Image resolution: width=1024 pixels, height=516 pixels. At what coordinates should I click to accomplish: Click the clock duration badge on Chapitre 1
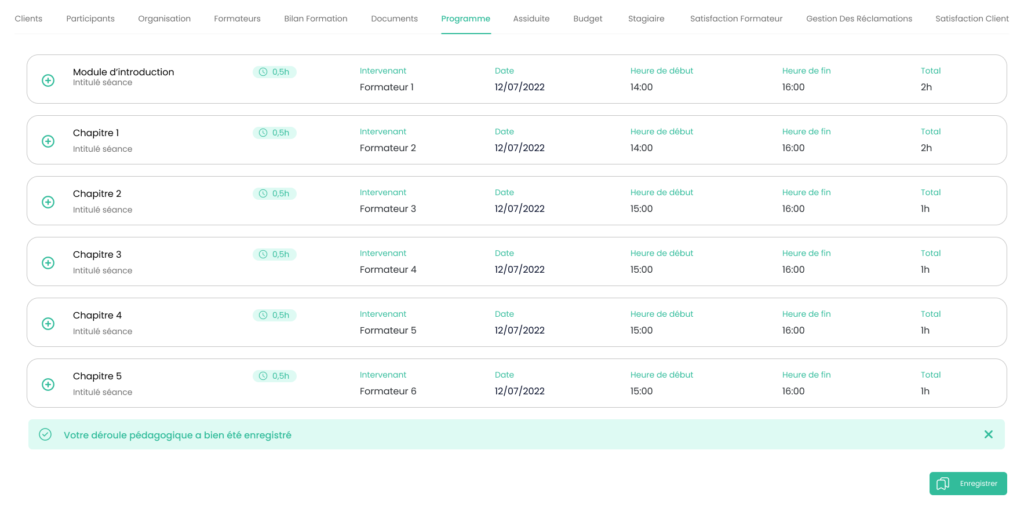click(274, 132)
